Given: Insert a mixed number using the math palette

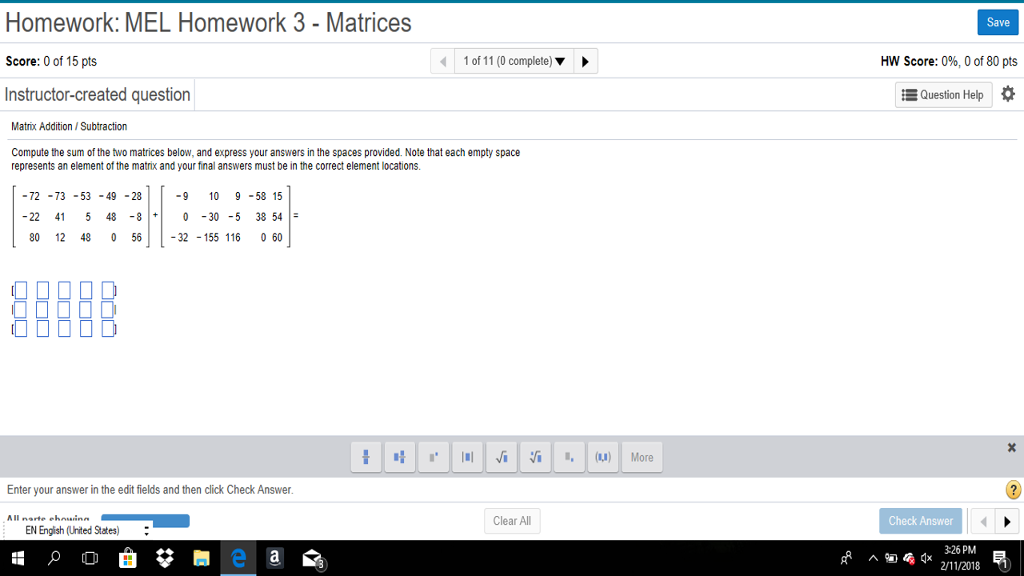Looking at the screenshot, I should point(399,457).
